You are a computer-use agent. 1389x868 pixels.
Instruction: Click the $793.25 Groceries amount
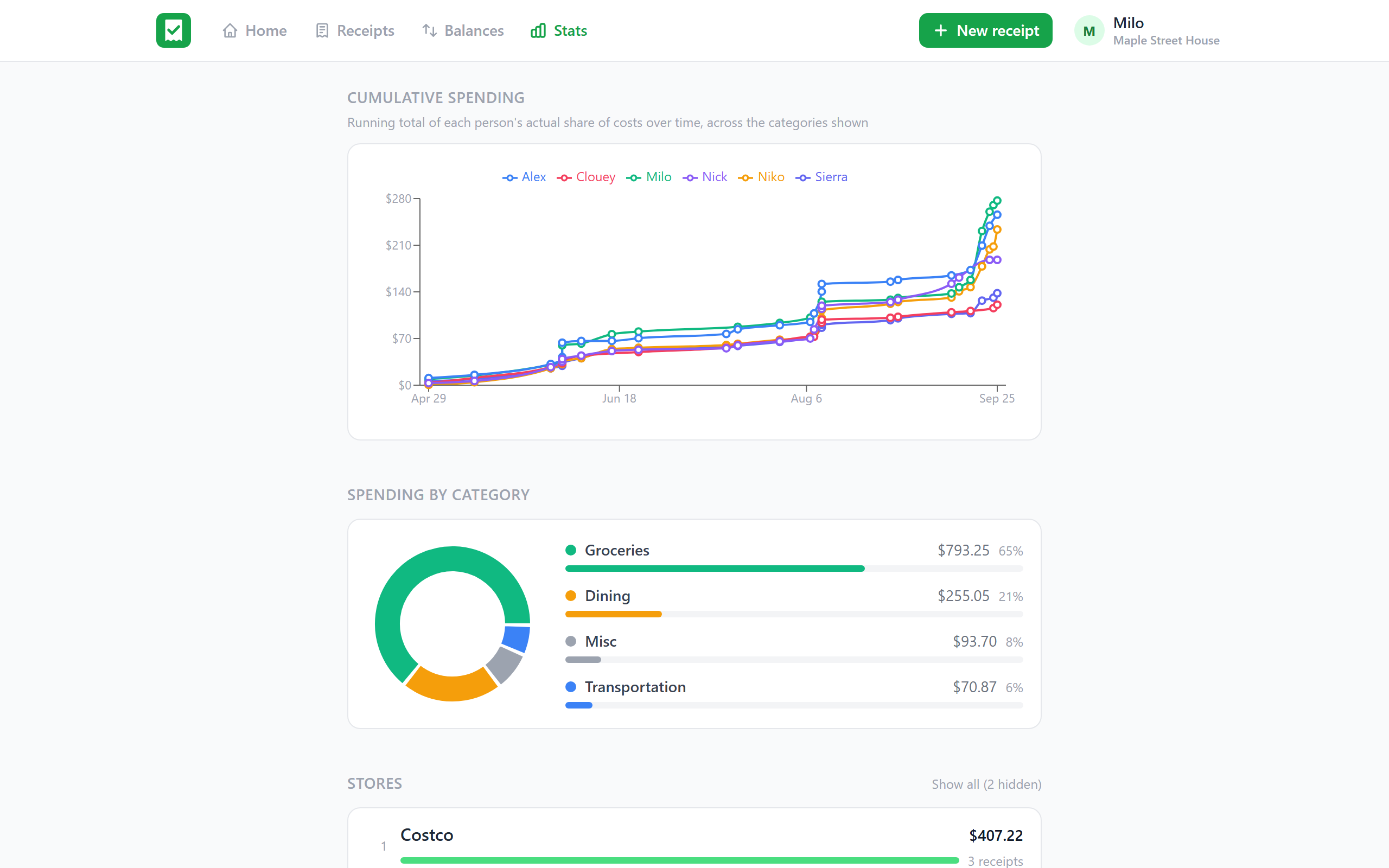click(x=963, y=550)
